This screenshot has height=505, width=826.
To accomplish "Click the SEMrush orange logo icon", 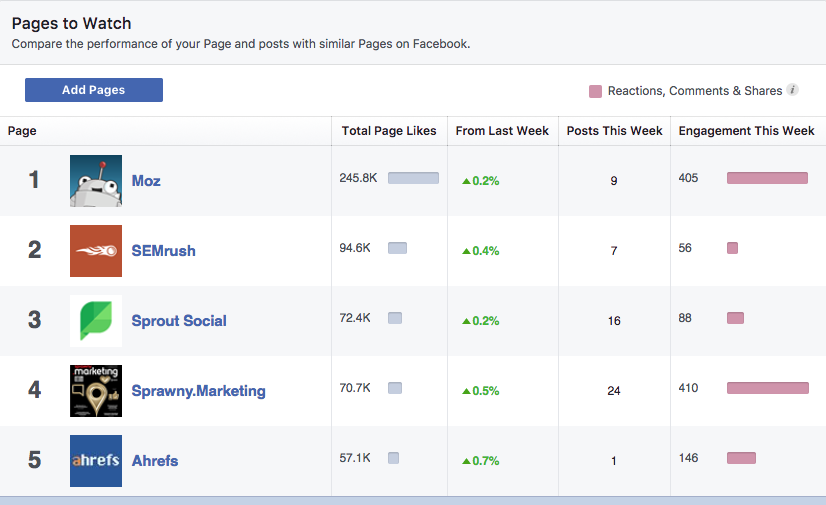I will point(96,251).
